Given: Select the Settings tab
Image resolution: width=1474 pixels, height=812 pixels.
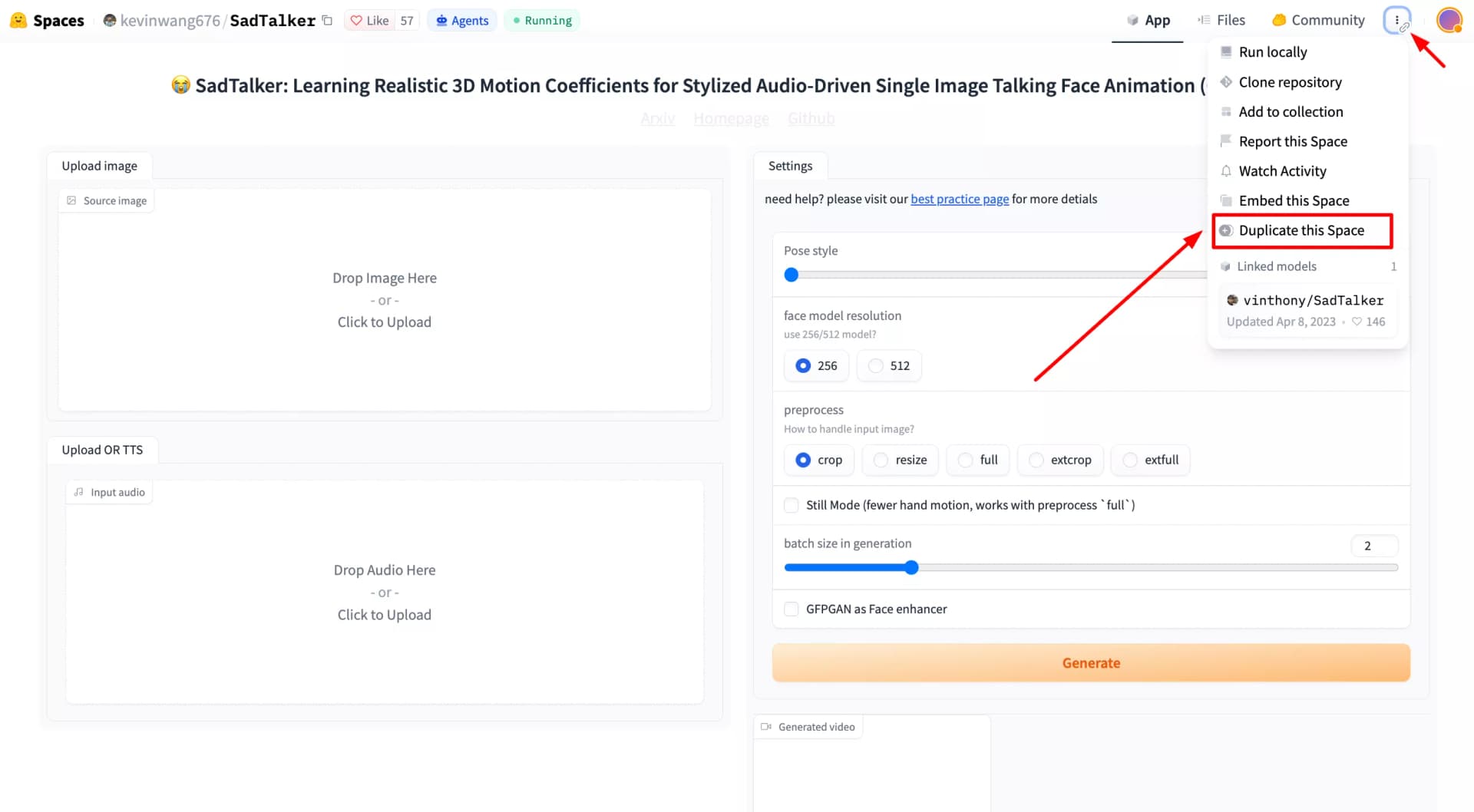Looking at the screenshot, I should pyautogui.click(x=790, y=166).
